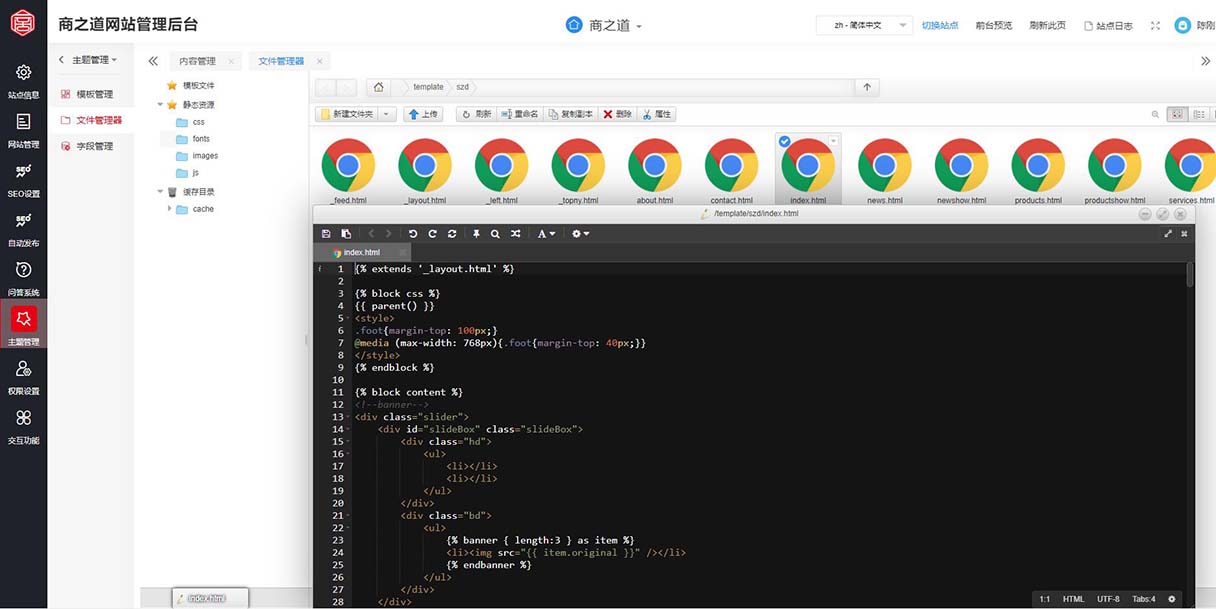Click the 刷新 button in file toolbar
Screen dimensions: 1216x609
coord(476,114)
